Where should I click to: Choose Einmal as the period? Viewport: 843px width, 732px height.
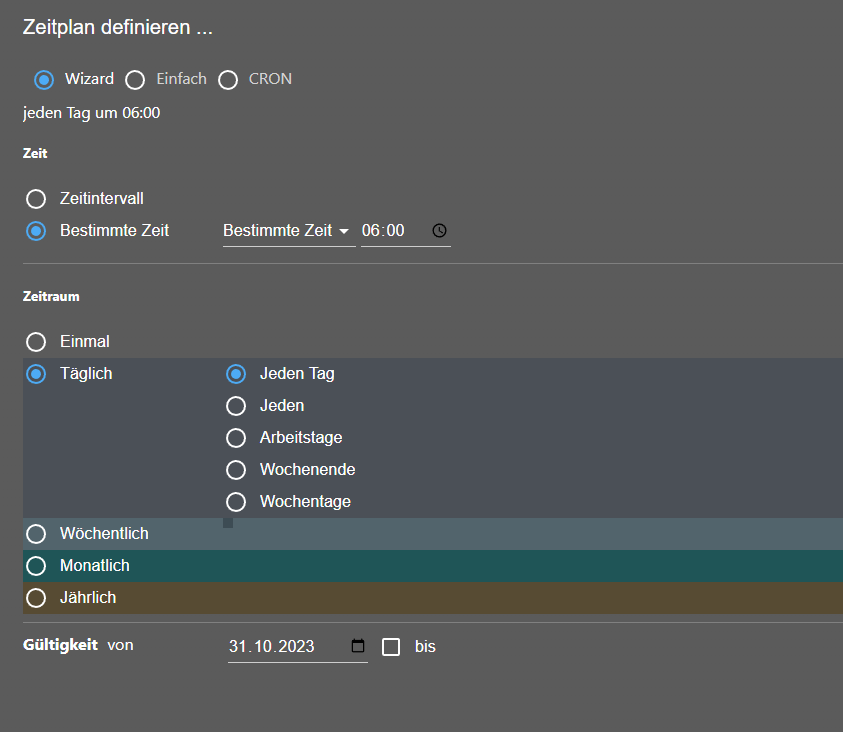pyautogui.click(x=36, y=342)
